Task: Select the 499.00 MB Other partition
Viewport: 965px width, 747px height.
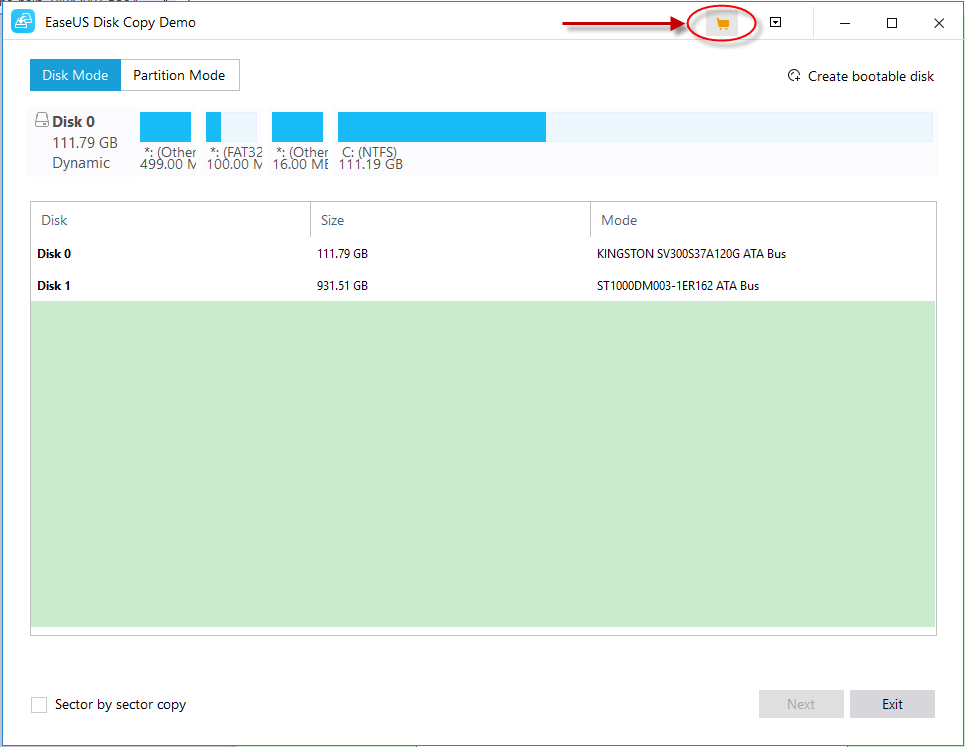Action: click(165, 127)
